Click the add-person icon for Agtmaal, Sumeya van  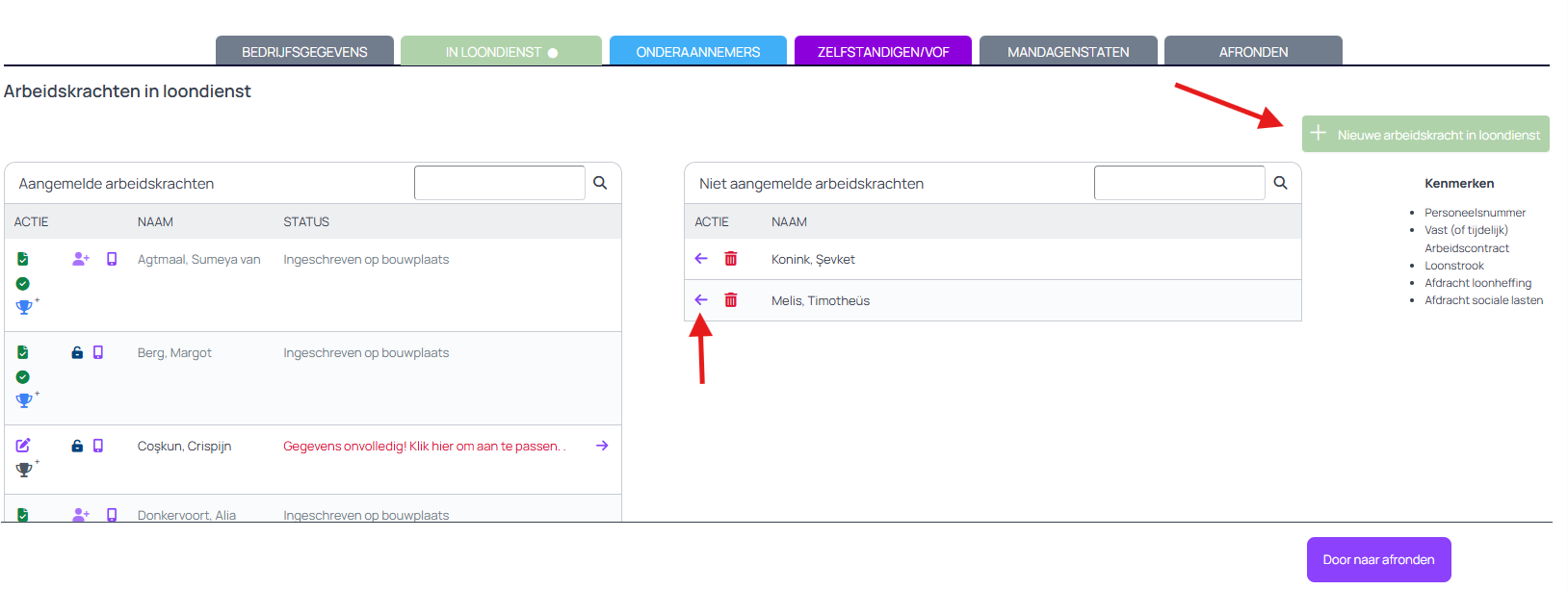pos(81,259)
